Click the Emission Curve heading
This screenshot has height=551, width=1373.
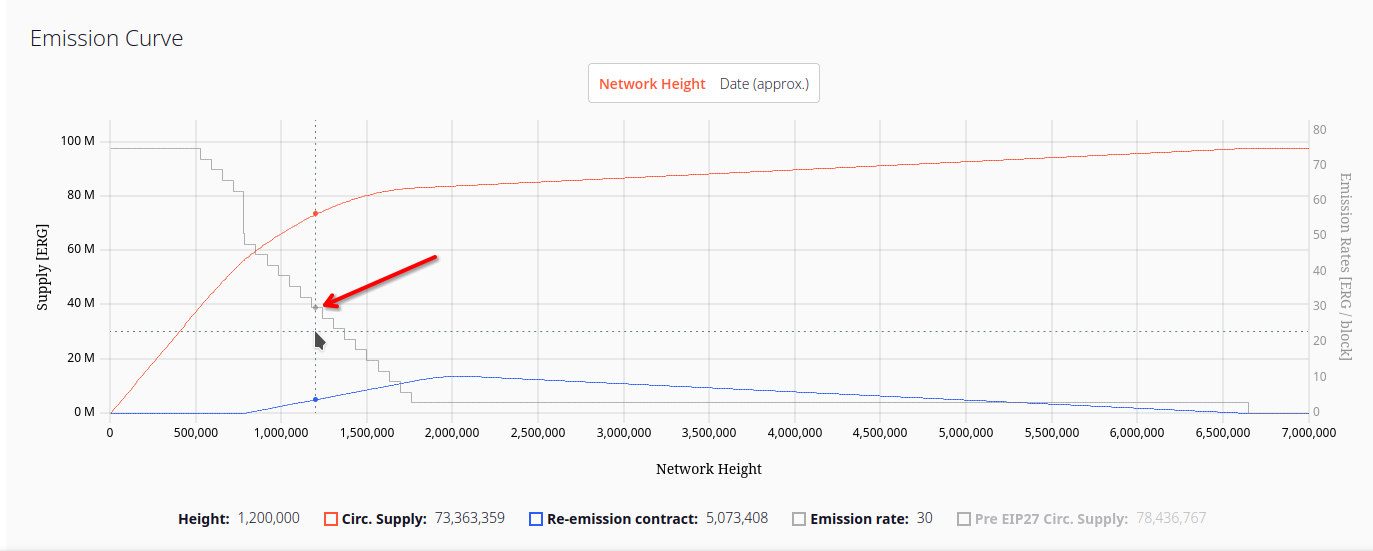point(106,39)
